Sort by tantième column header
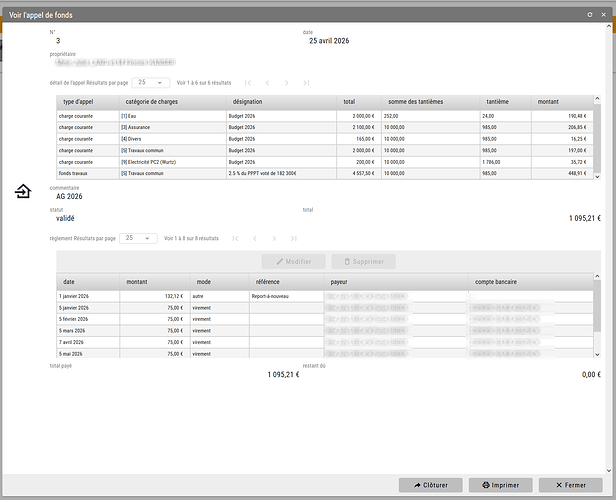 pos(505,102)
